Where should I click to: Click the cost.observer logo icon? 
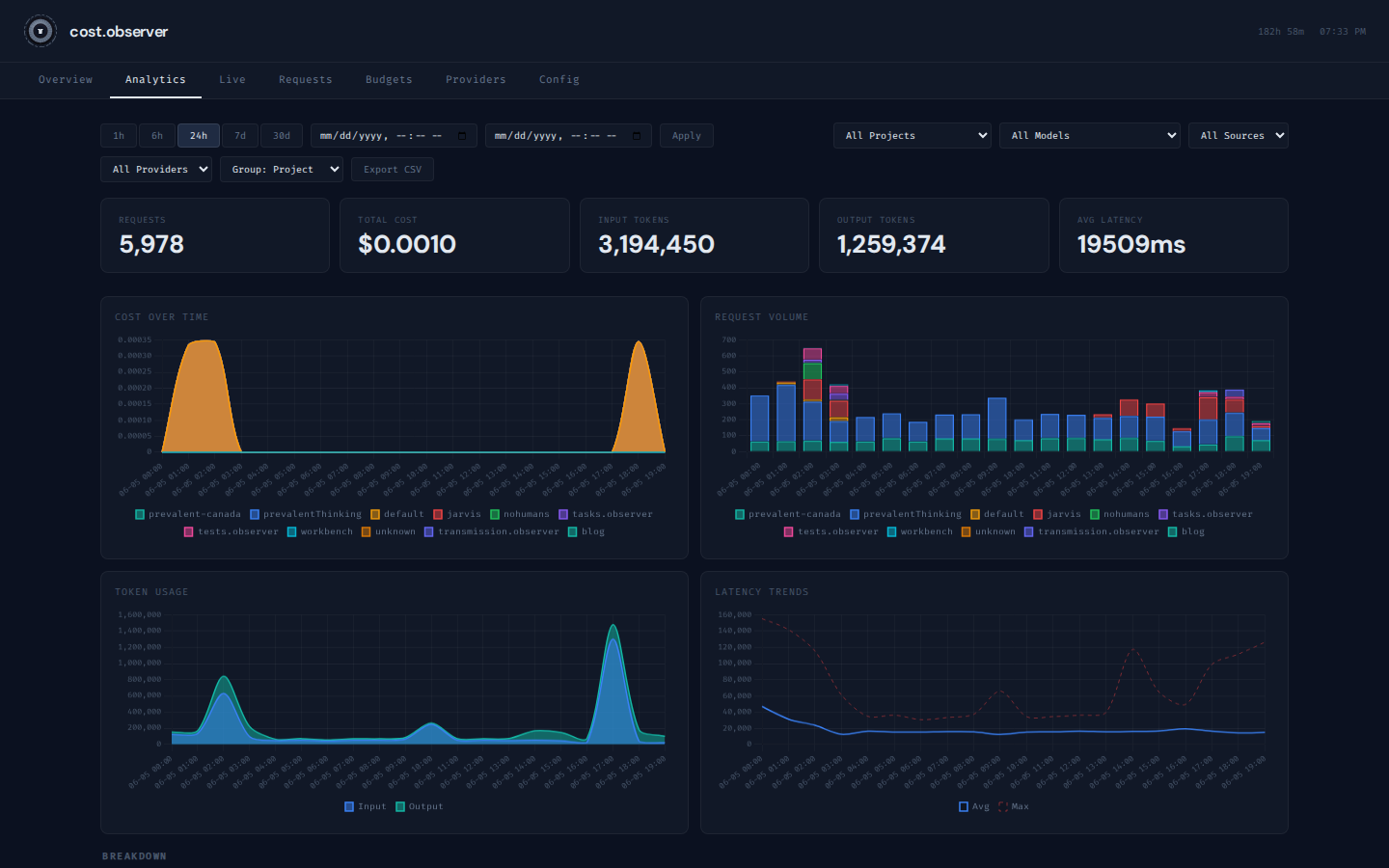[x=41, y=31]
